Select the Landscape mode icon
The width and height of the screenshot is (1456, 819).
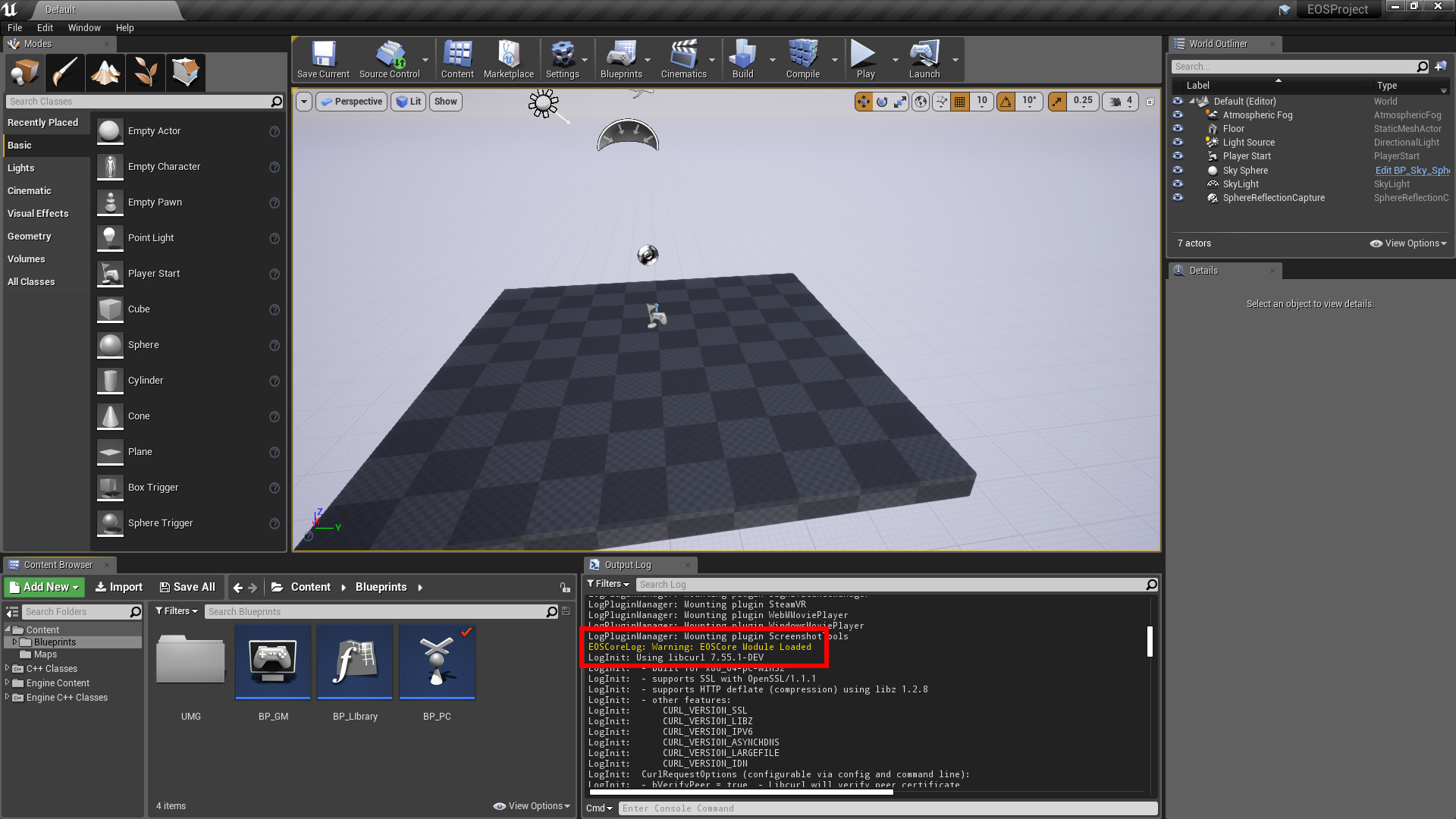point(105,73)
